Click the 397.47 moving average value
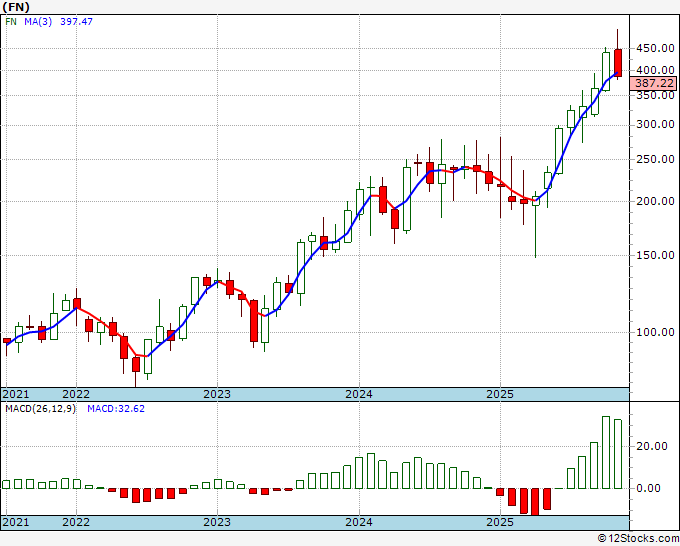 (x=76, y=22)
